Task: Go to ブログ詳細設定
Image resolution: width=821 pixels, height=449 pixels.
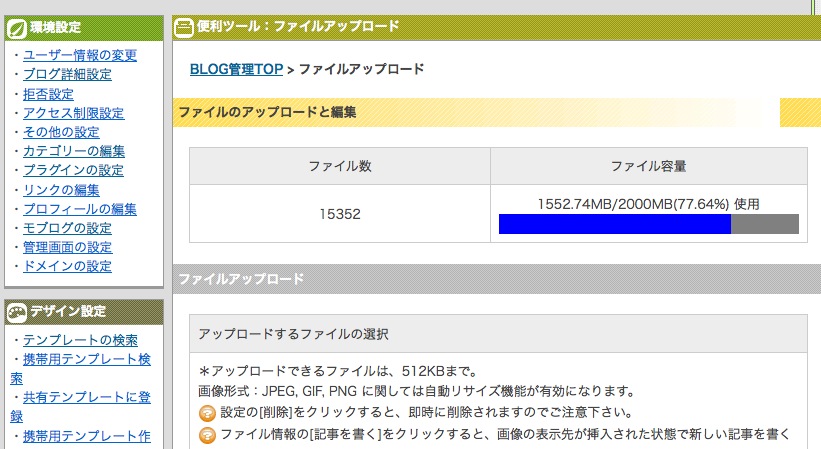Action: point(67,74)
